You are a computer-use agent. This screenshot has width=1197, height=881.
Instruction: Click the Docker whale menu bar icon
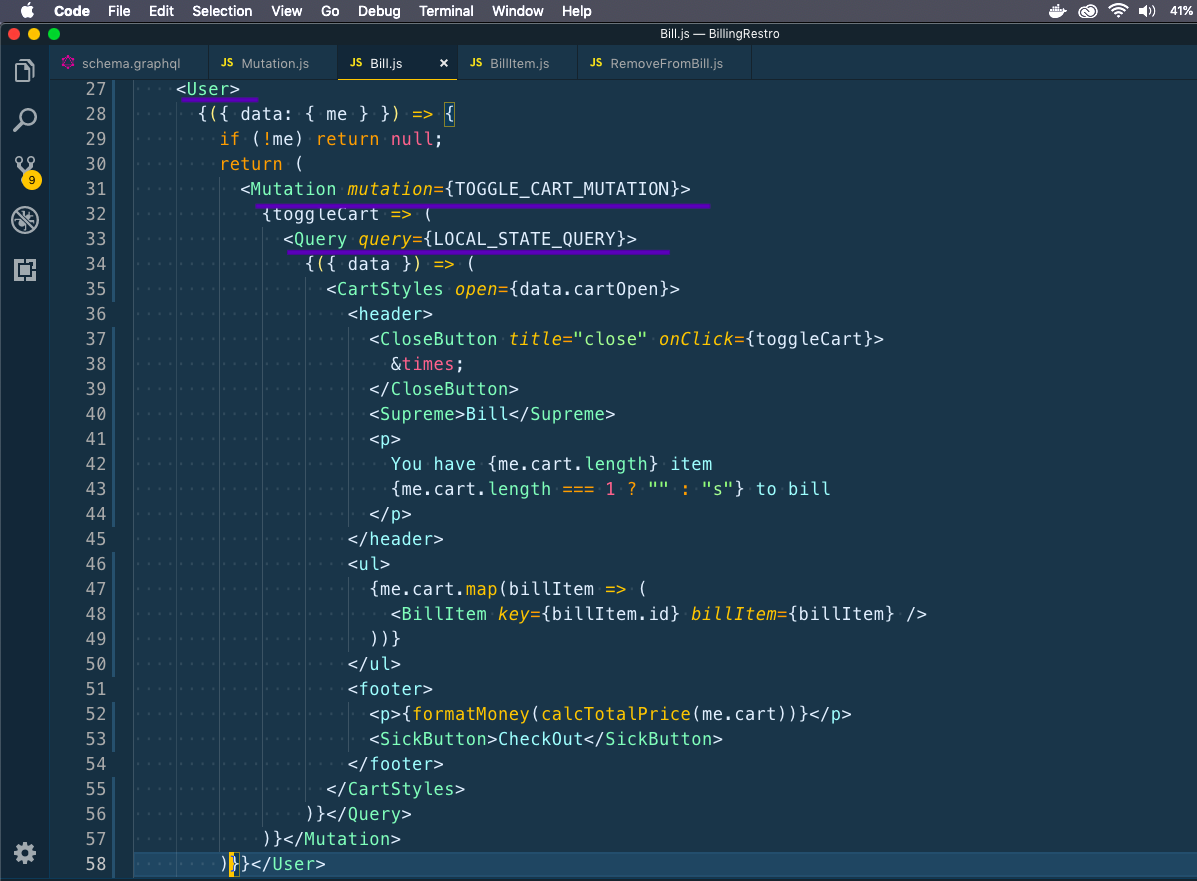[x=1057, y=11]
